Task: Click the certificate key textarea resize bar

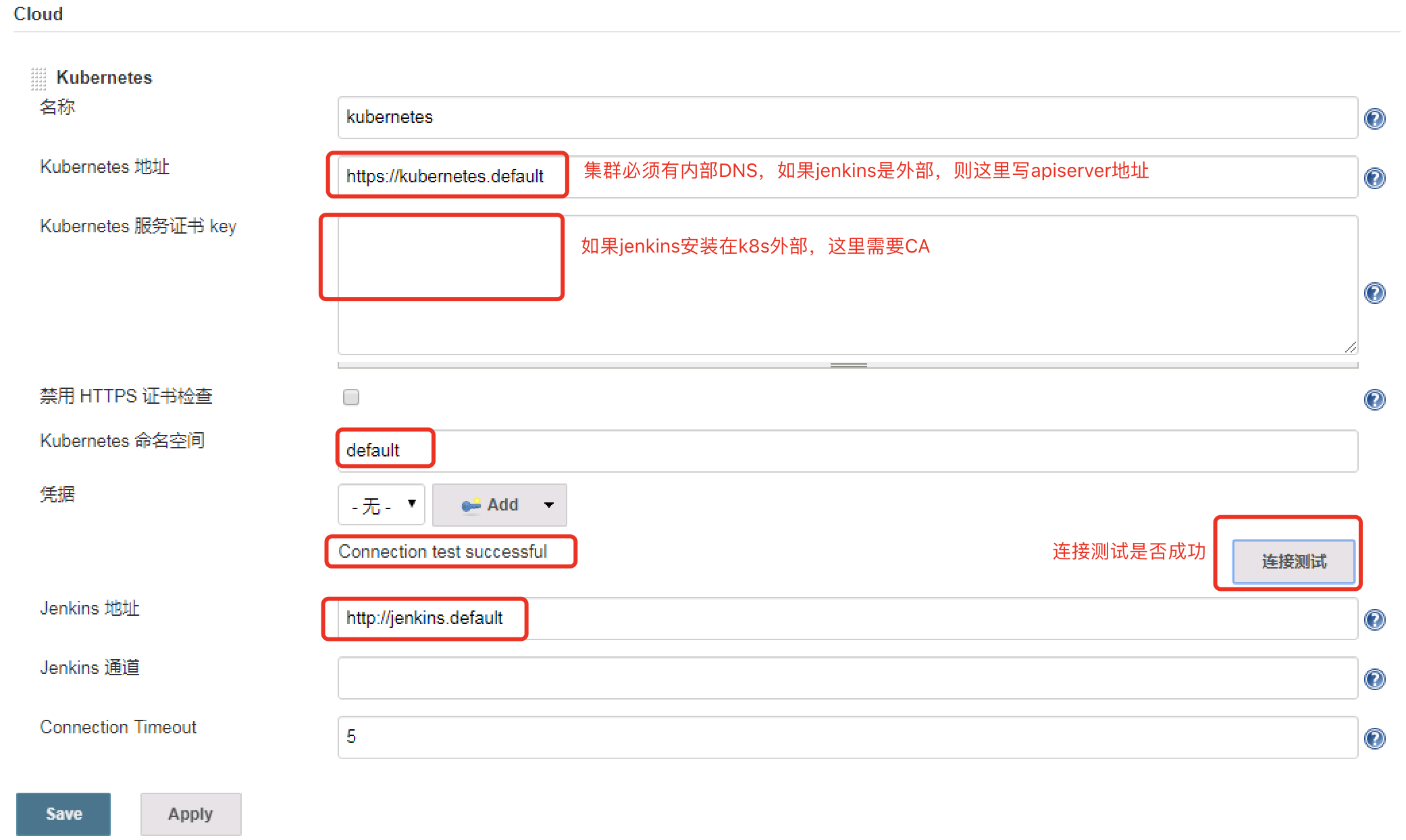Action: [x=848, y=365]
